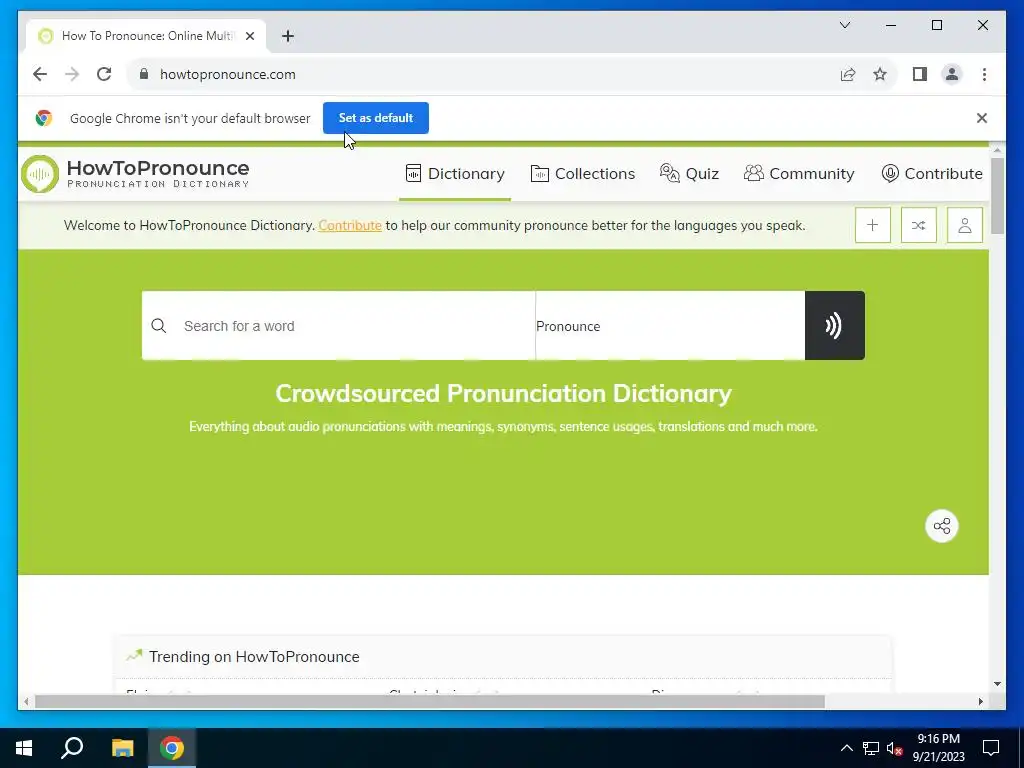Click the horizontal scrollbar thumb
Image resolution: width=1024 pixels, height=768 pixels.
(x=430, y=701)
